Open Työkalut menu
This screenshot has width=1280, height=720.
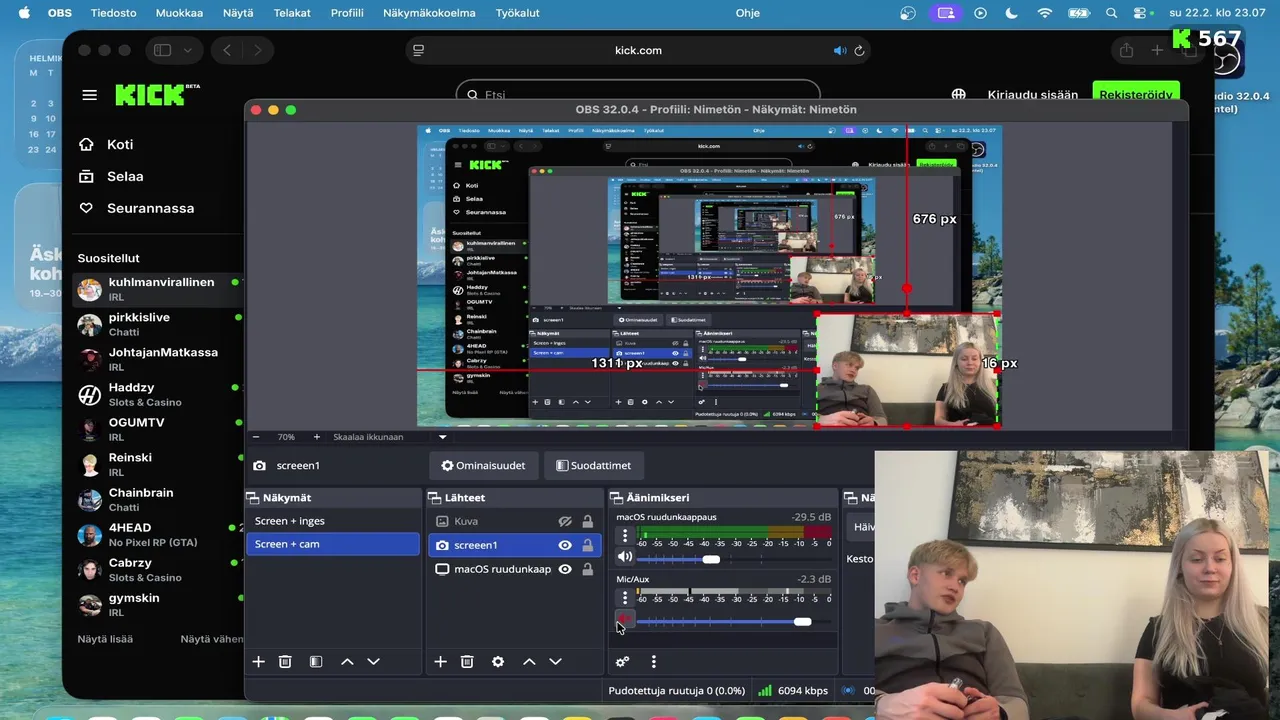(517, 13)
